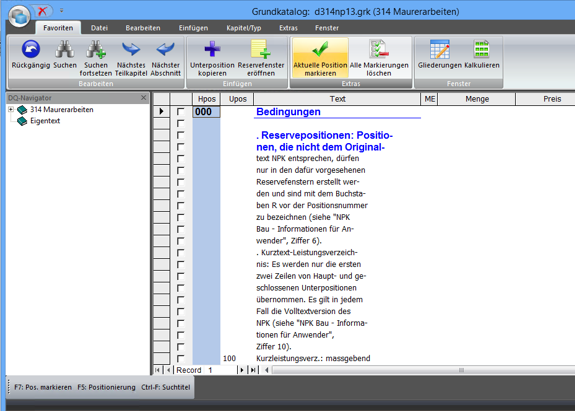This screenshot has width=575, height=411.
Task: Tick the checkbox beside Upos 100 row
Action: 180,358
